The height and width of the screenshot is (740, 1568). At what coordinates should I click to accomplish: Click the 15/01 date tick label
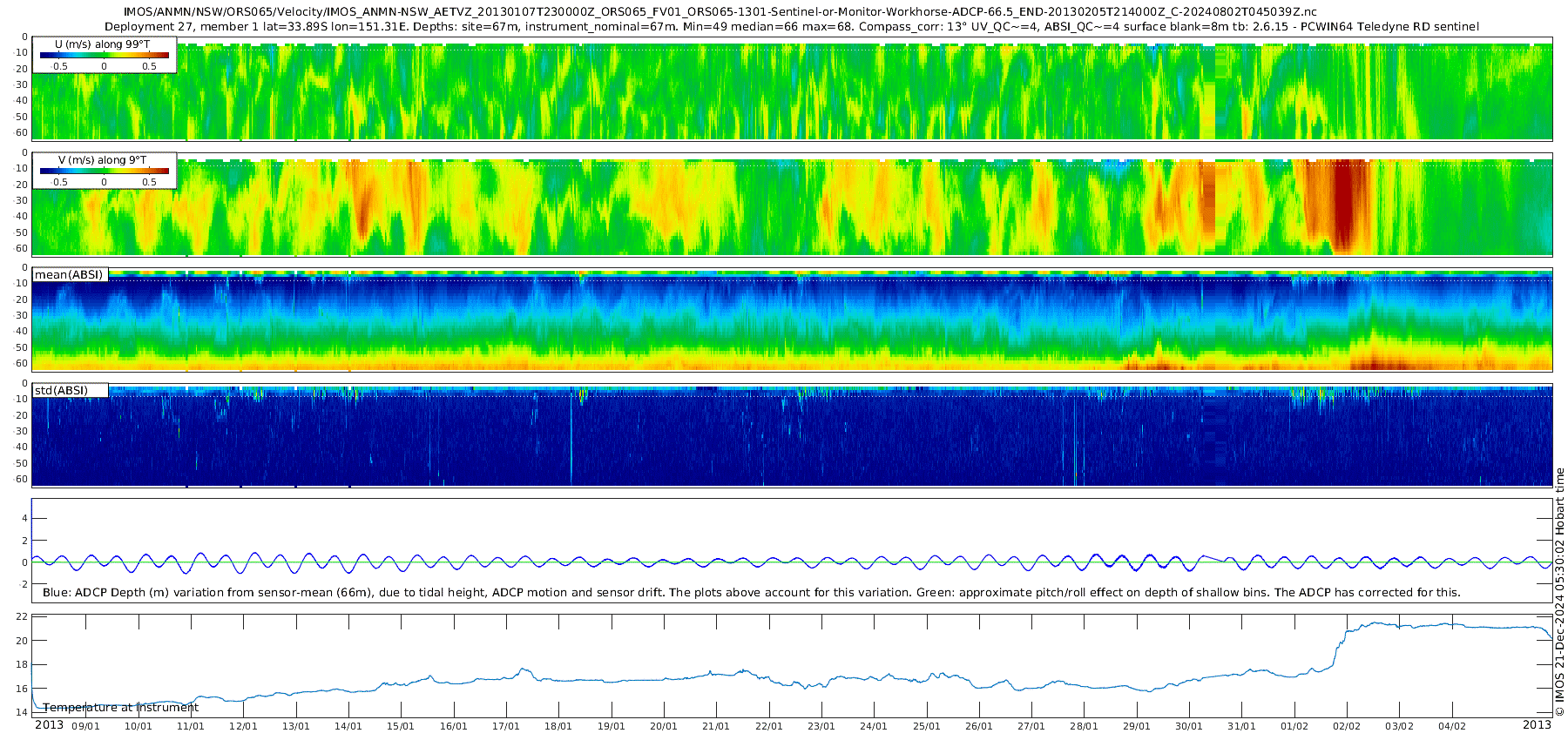(401, 726)
